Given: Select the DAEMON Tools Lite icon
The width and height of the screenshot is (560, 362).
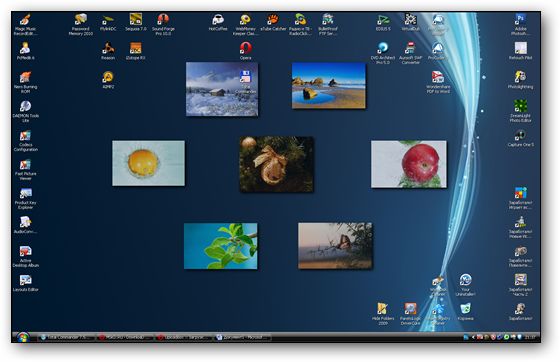Looking at the screenshot, I should click(25, 111).
